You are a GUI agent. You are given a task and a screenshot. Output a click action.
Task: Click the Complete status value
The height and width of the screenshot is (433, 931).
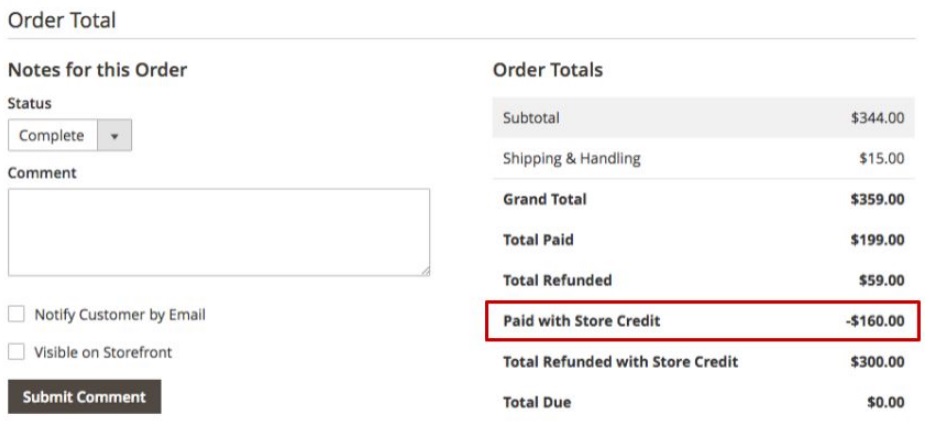click(x=52, y=136)
